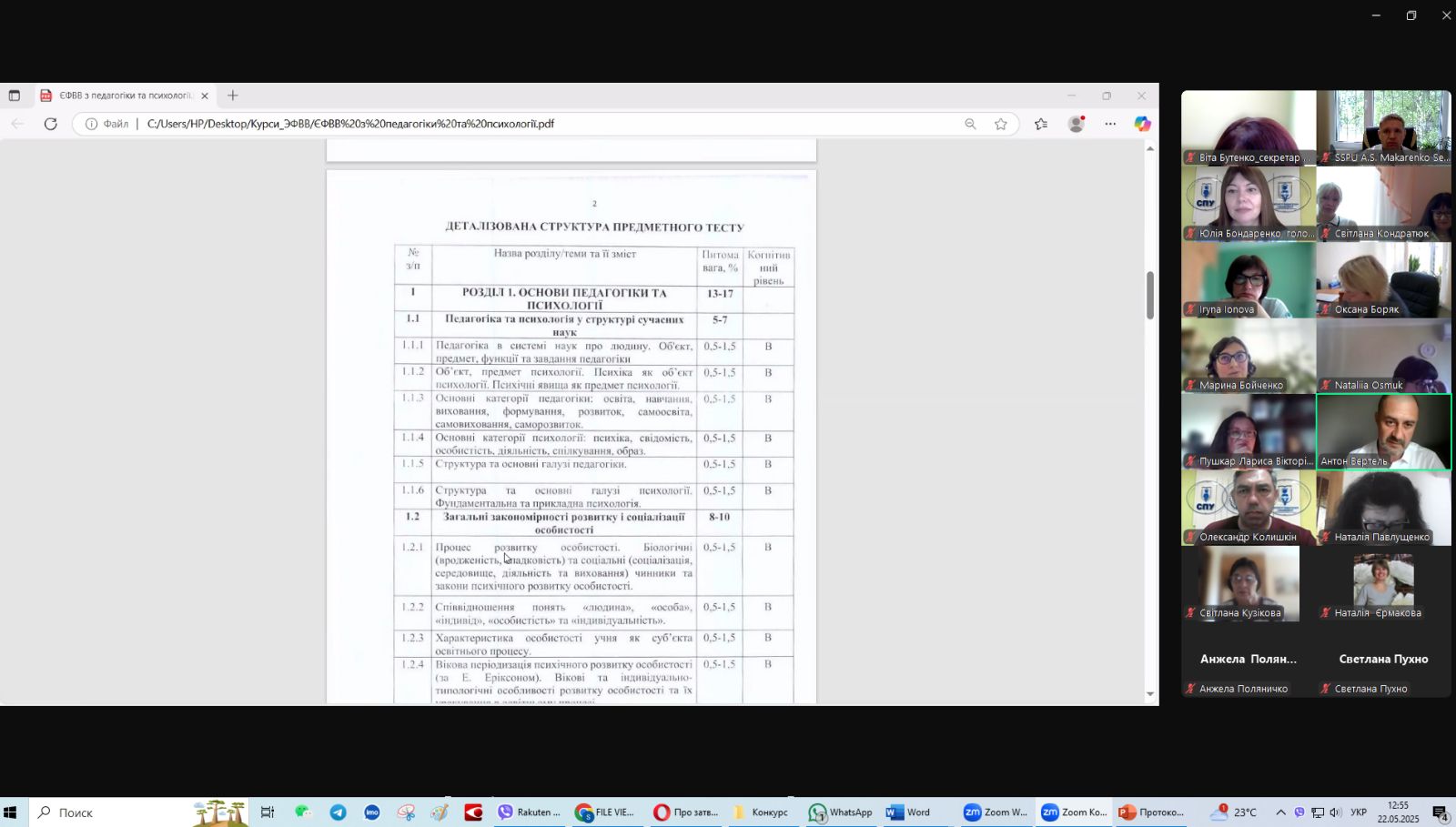Refresh the PDF page in browser
The width and height of the screenshot is (1456, 827).
[x=51, y=124]
